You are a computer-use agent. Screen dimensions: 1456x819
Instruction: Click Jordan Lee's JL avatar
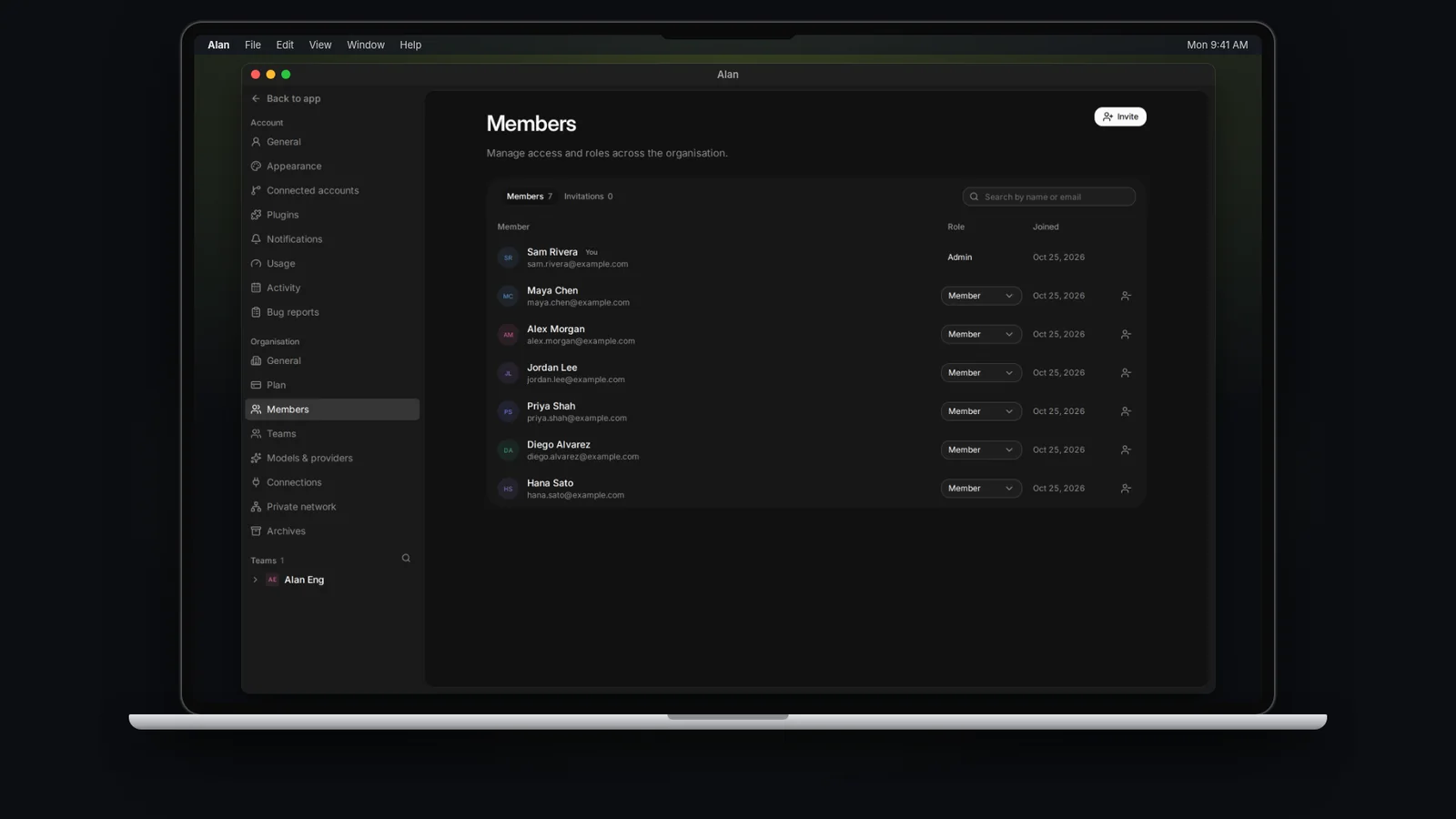pyautogui.click(x=508, y=373)
